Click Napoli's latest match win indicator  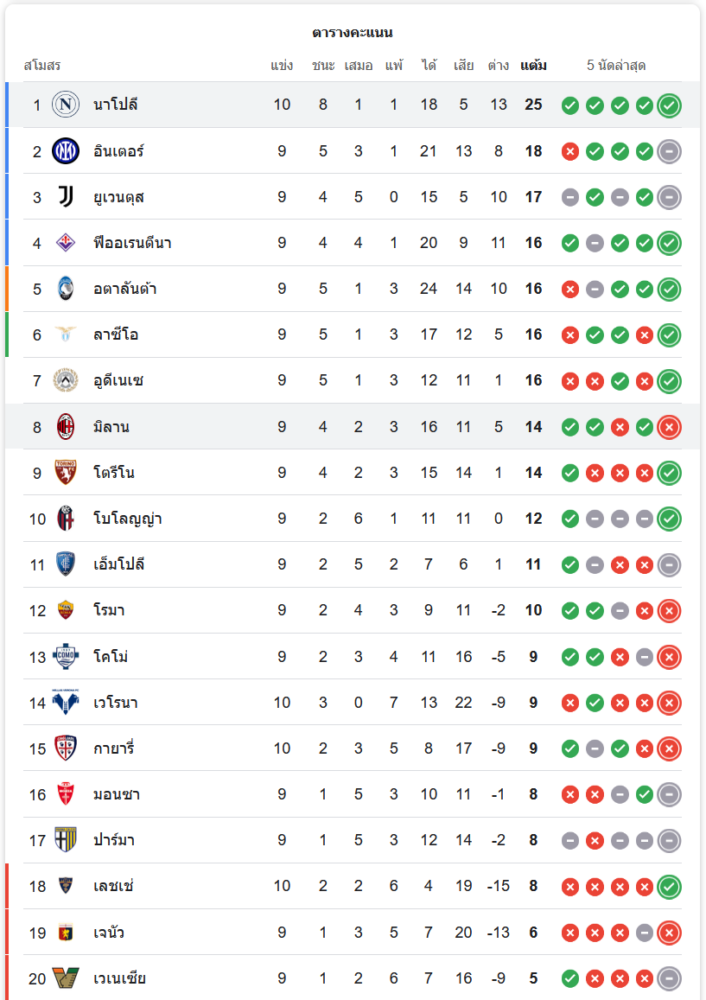pyautogui.click(x=669, y=106)
